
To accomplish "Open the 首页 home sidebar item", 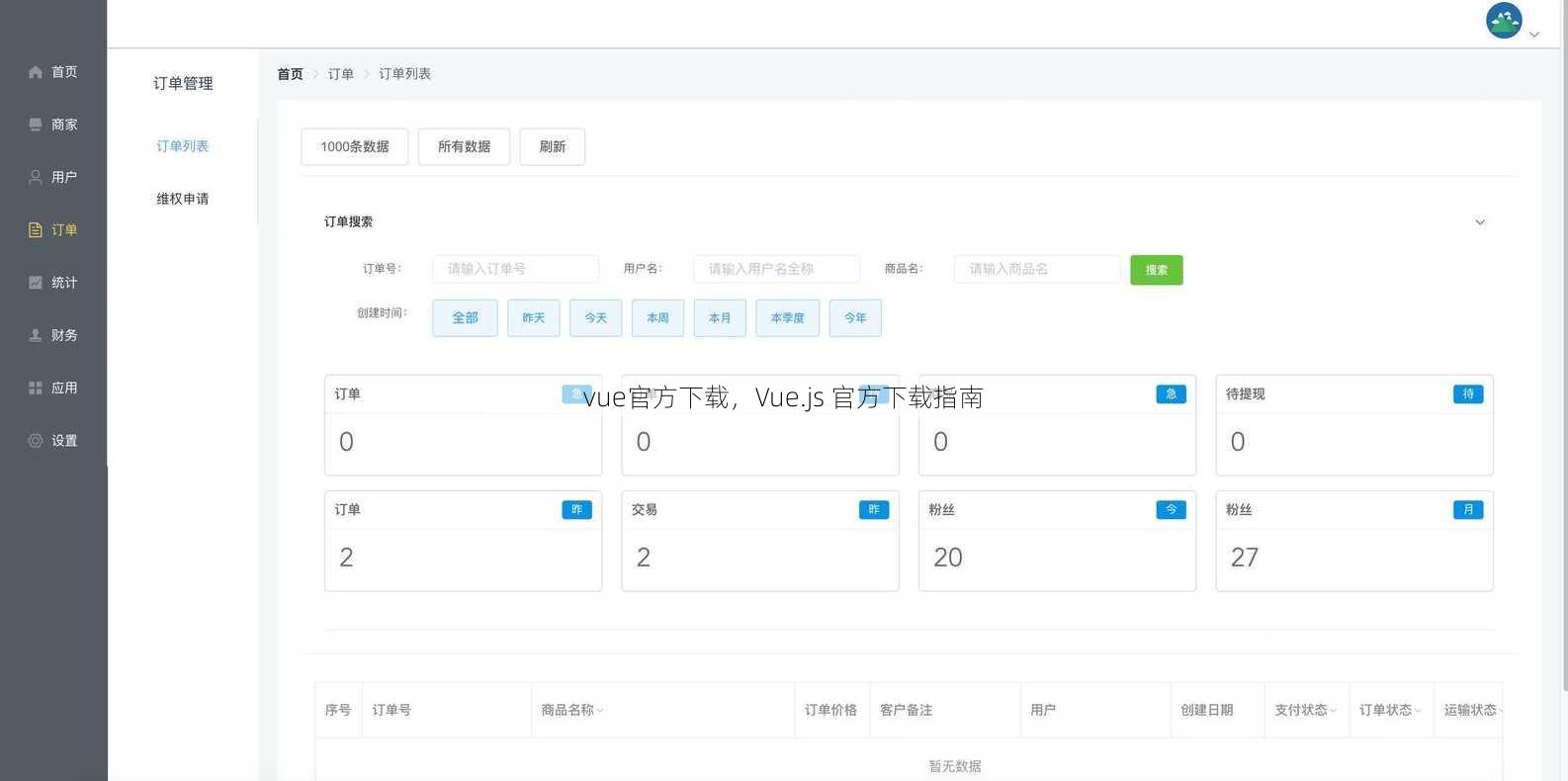I will 53,72.
